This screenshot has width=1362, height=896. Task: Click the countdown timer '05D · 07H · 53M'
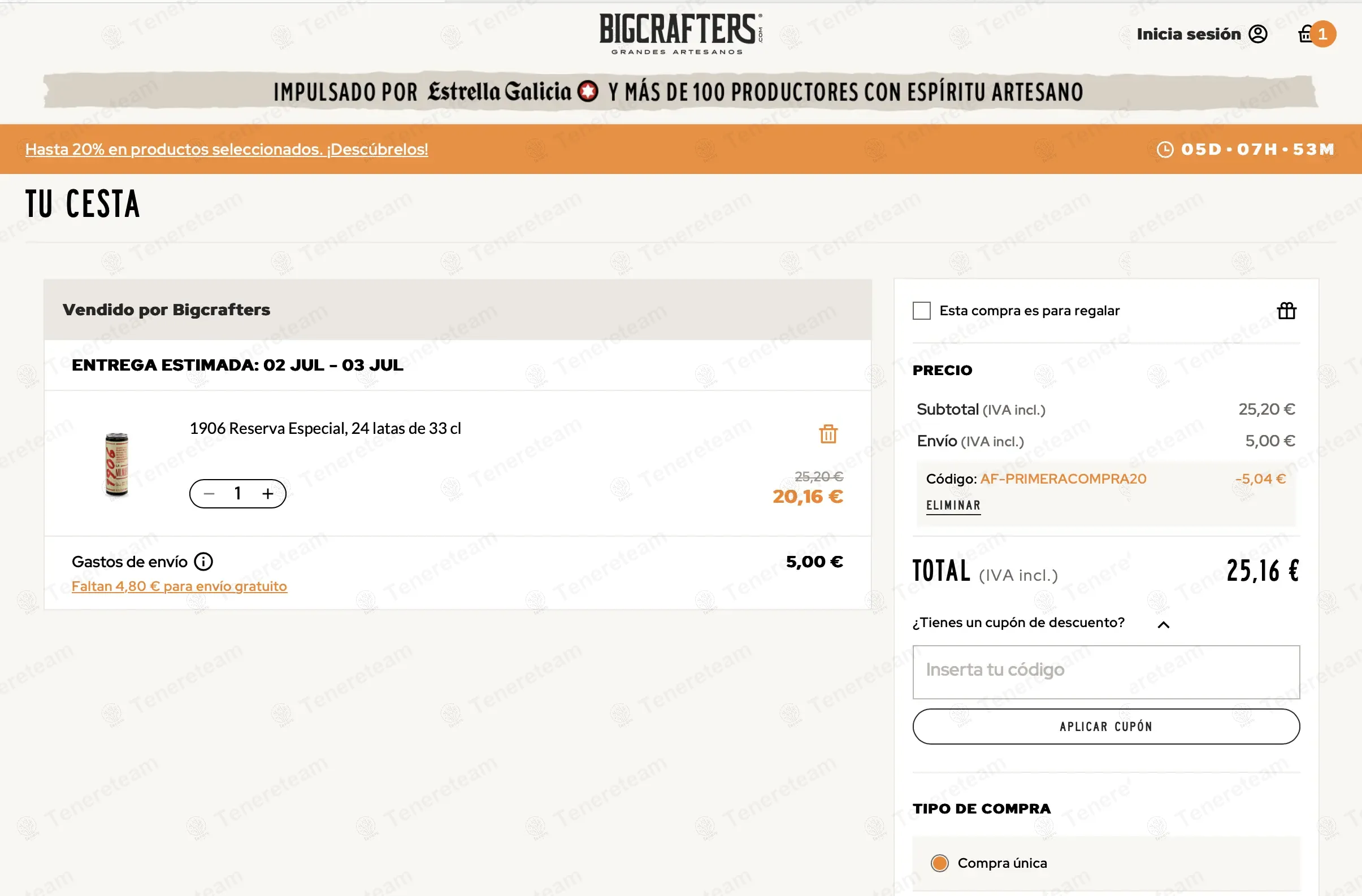click(1257, 149)
